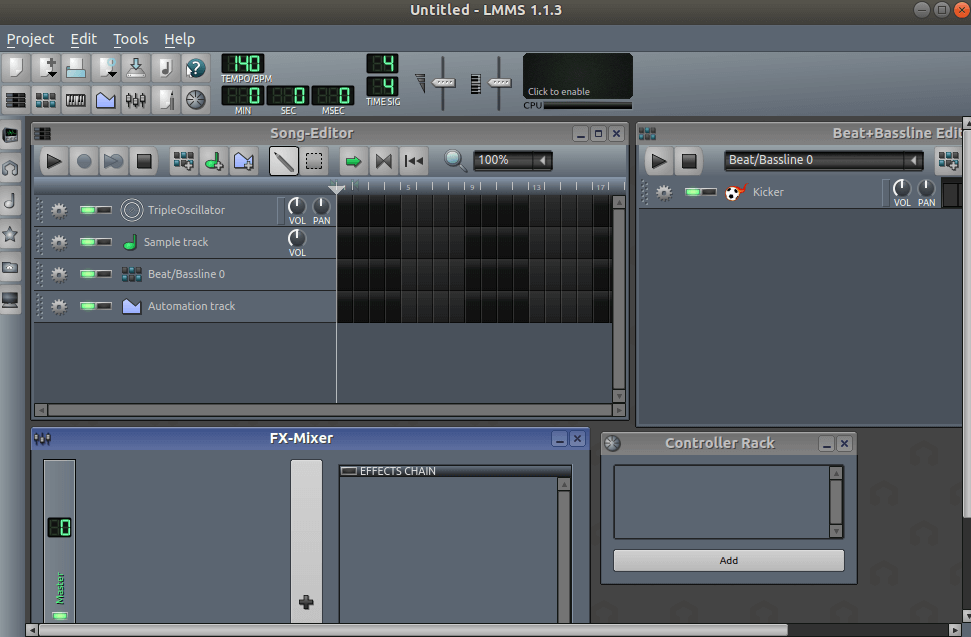The image size is (971, 637).
Task: Show the Beat+Bassline Editor toolbar icon
Action: click(46, 100)
